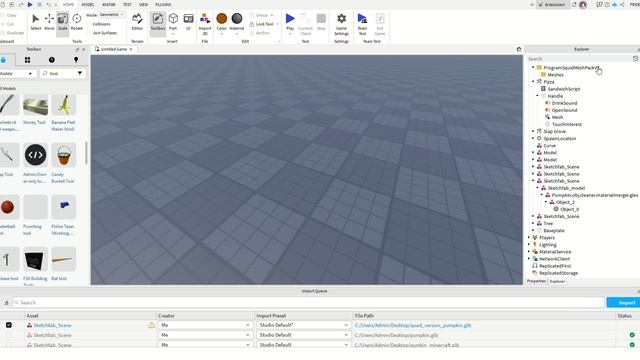Click the add-file icon beside Import Queue search
Image resolution: width=640 pixels, height=360 pixels.
(x=7, y=303)
